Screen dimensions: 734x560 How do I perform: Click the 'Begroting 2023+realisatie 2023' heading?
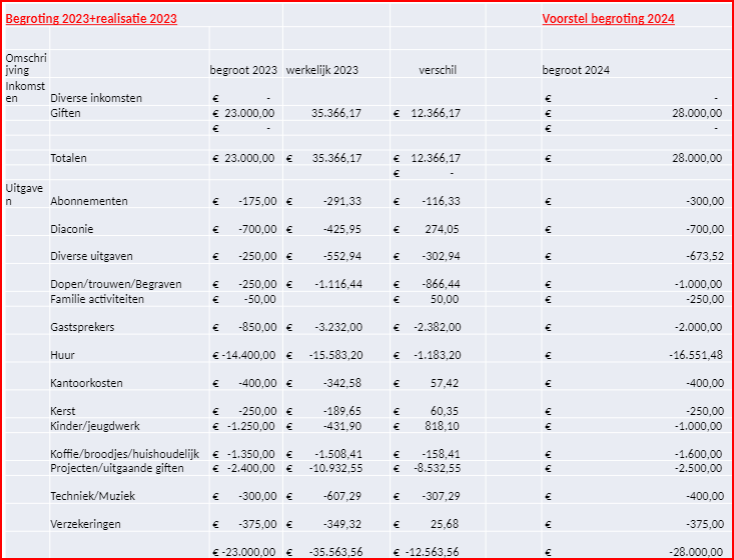tap(92, 19)
